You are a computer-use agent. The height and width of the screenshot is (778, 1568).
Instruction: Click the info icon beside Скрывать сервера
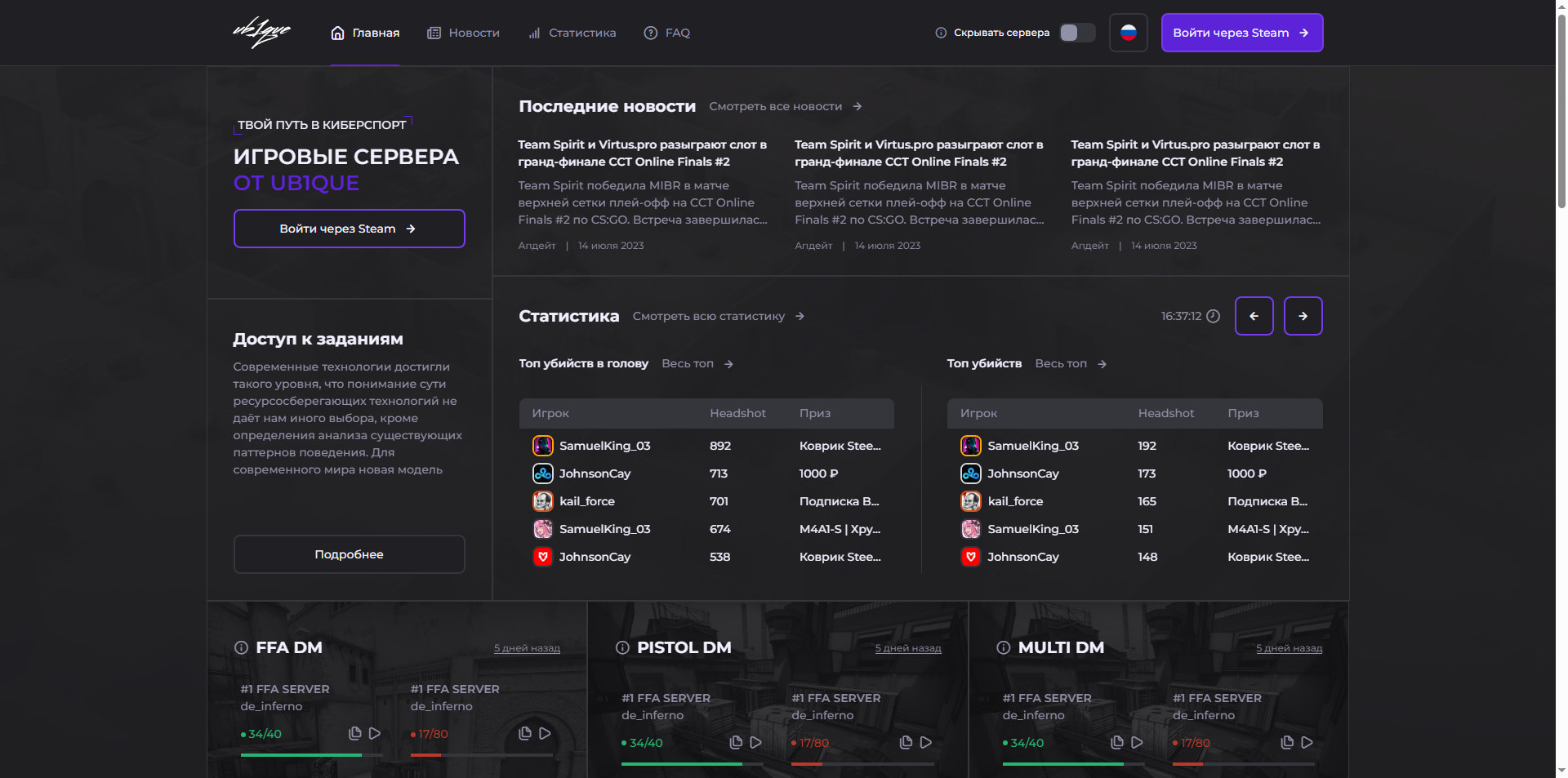coord(941,33)
